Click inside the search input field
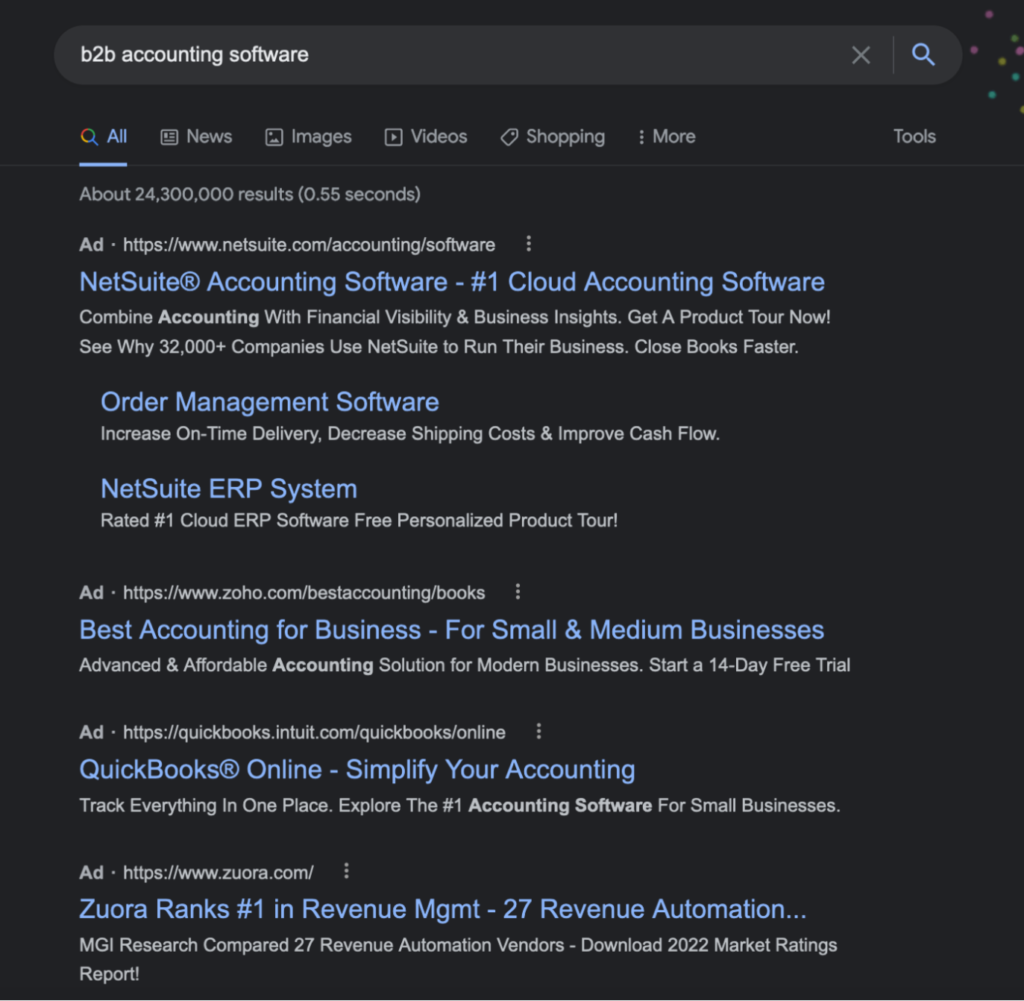Screen dimensions: 1024x1001 tap(400, 55)
